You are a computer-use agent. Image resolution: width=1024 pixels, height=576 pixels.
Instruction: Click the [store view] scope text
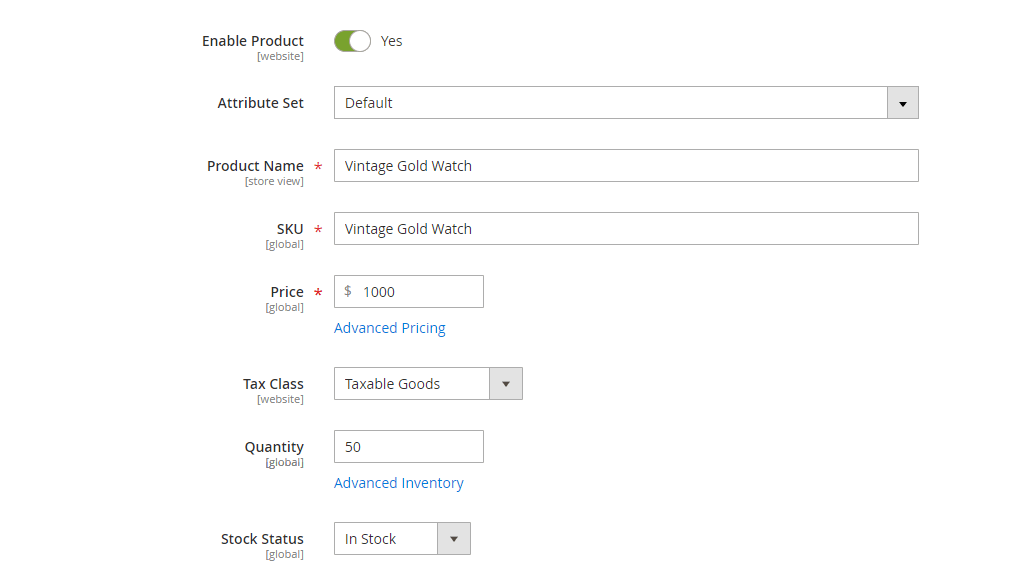click(x=274, y=182)
